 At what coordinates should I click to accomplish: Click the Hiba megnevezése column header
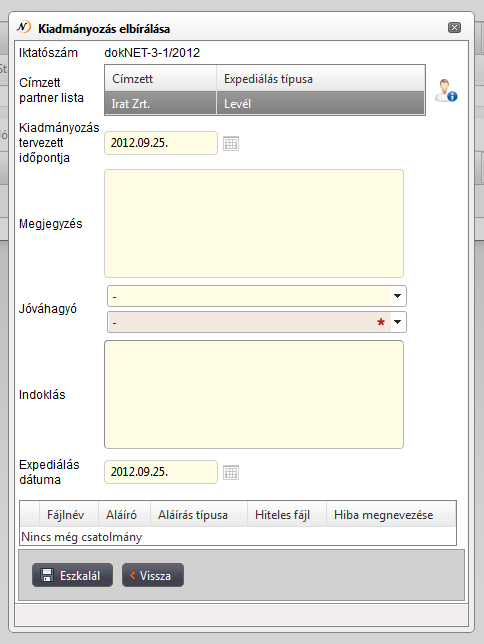click(x=391, y=514)
